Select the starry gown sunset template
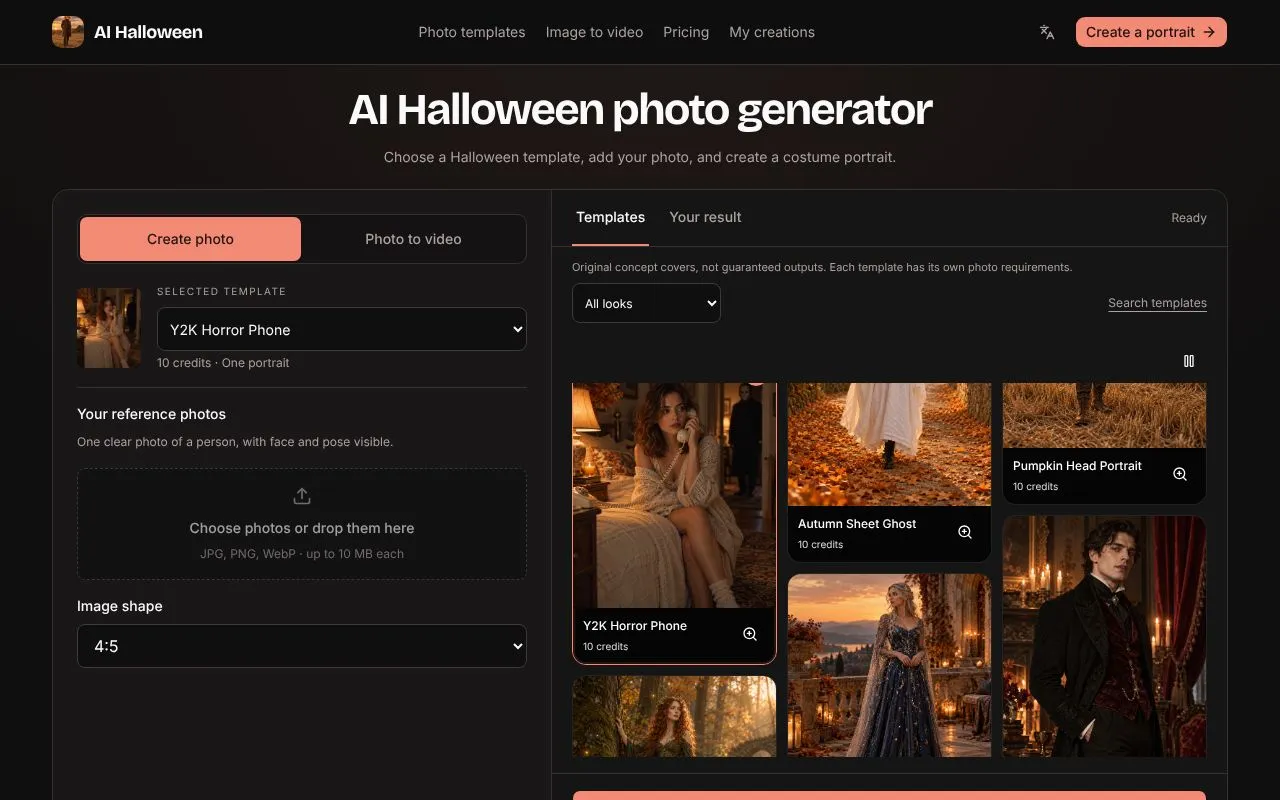 pos(890,665)
